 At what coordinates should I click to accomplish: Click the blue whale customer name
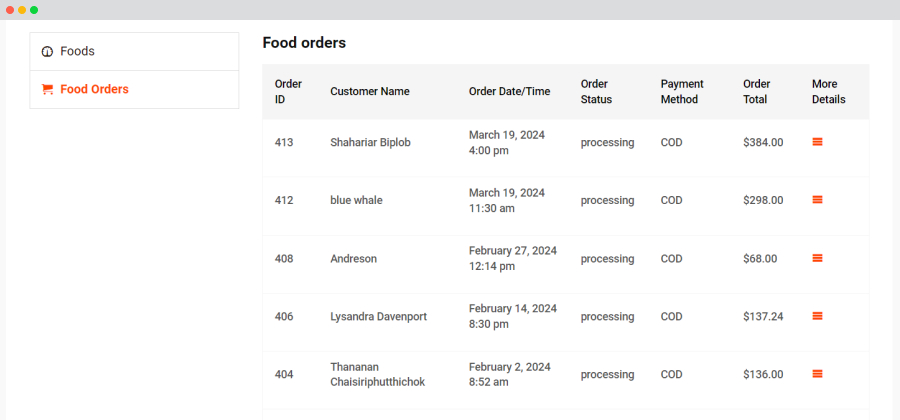pos(356,200)
